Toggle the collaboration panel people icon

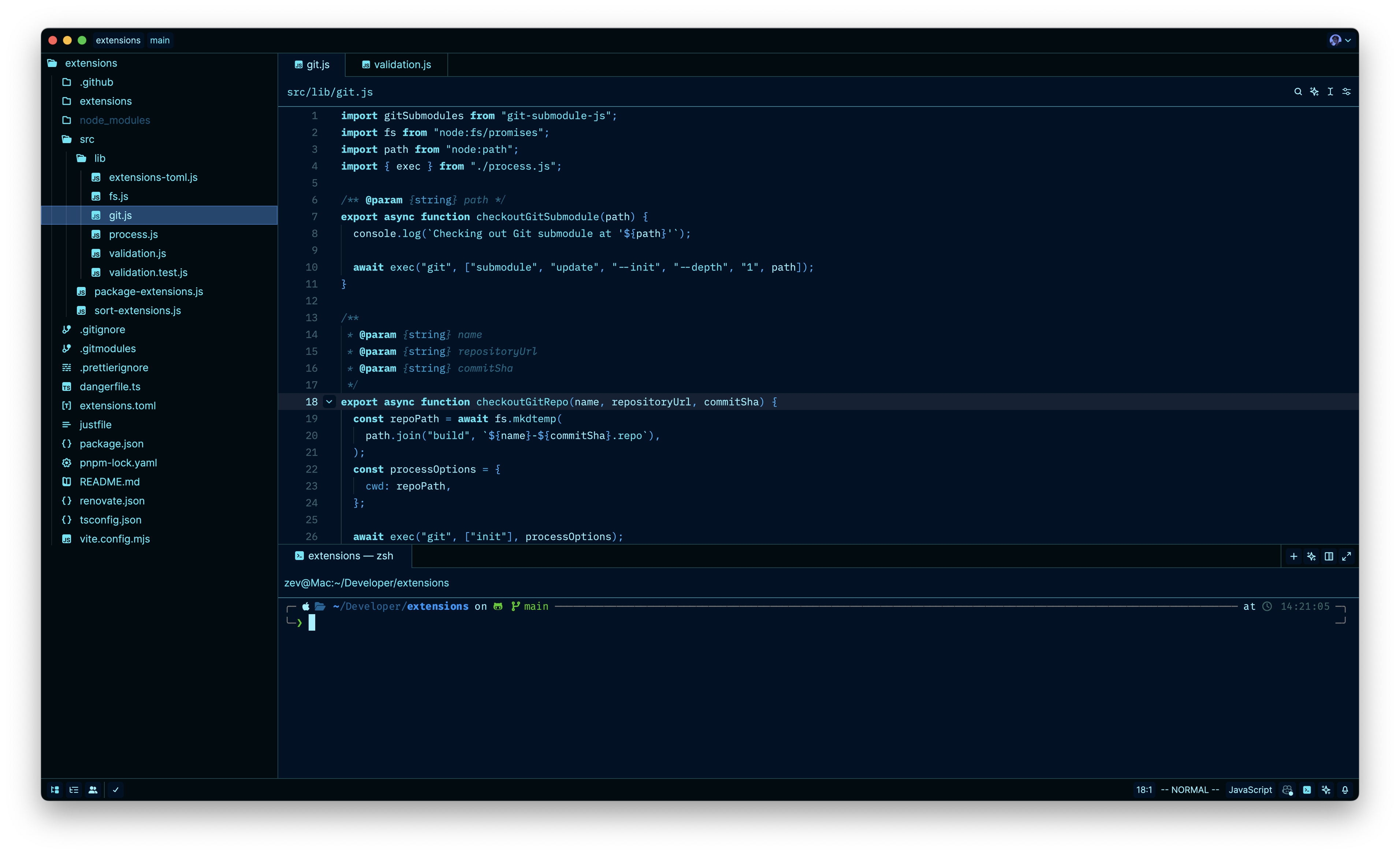tap(93, 790)
